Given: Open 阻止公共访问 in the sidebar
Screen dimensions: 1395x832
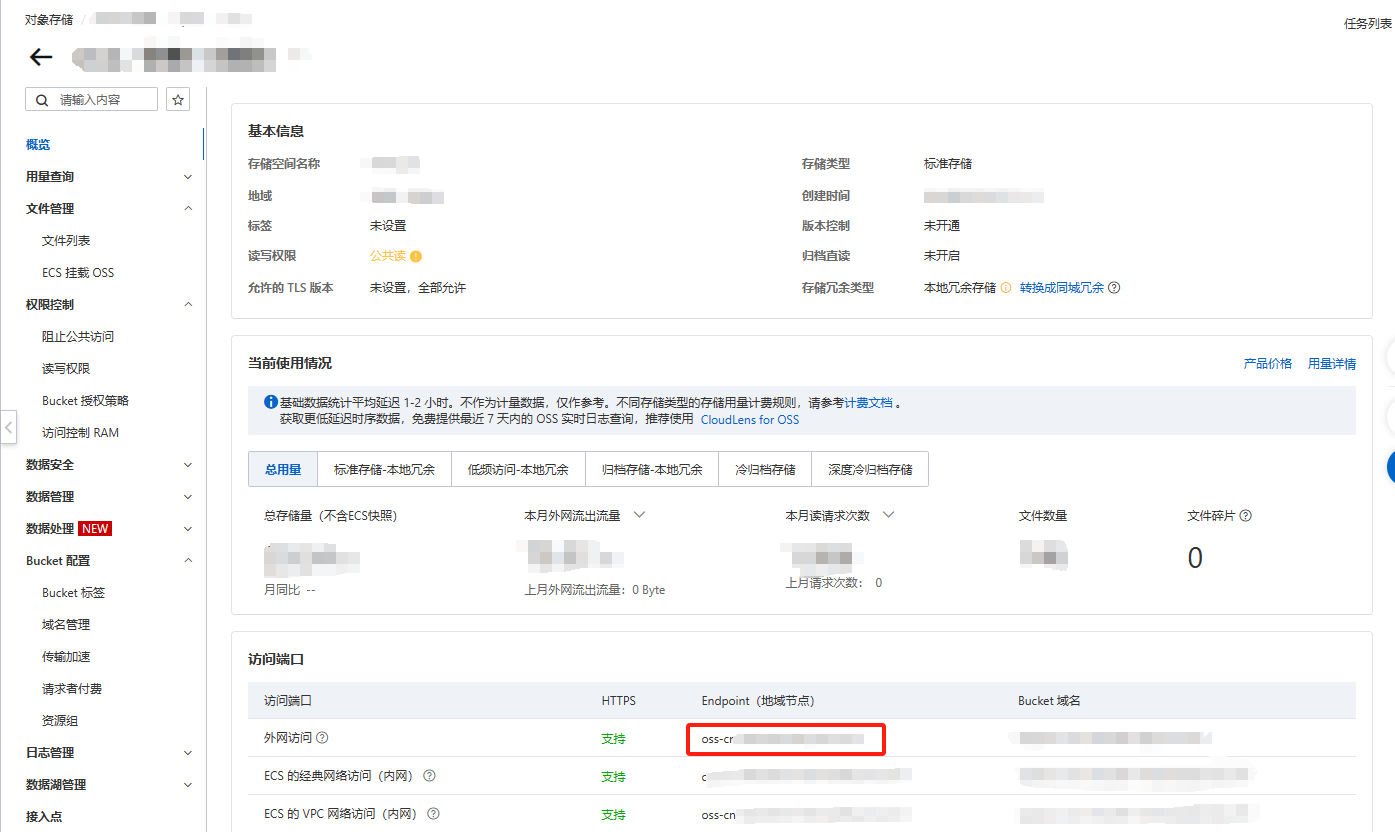Looking at the screenshot, I should coord(78,337).
